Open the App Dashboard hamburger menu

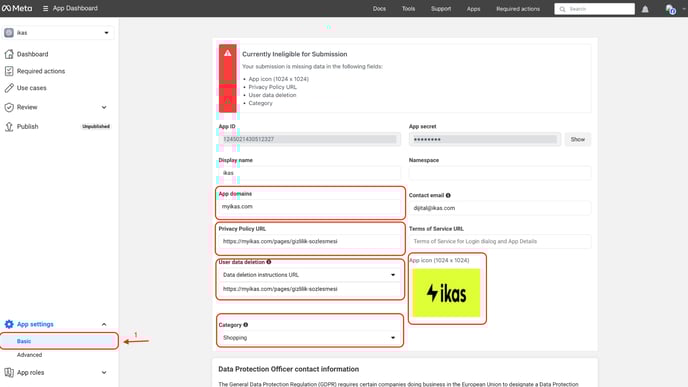(45, 8)
